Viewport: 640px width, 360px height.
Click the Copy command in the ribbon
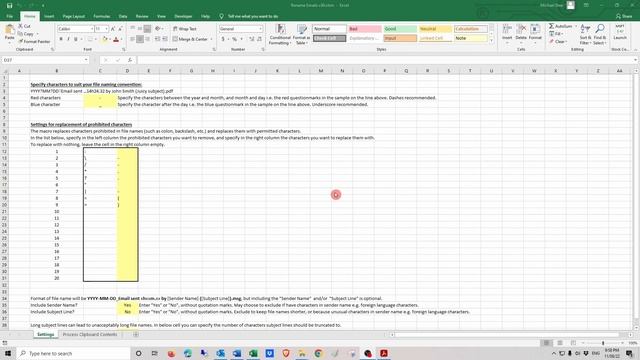pos(26,34)
